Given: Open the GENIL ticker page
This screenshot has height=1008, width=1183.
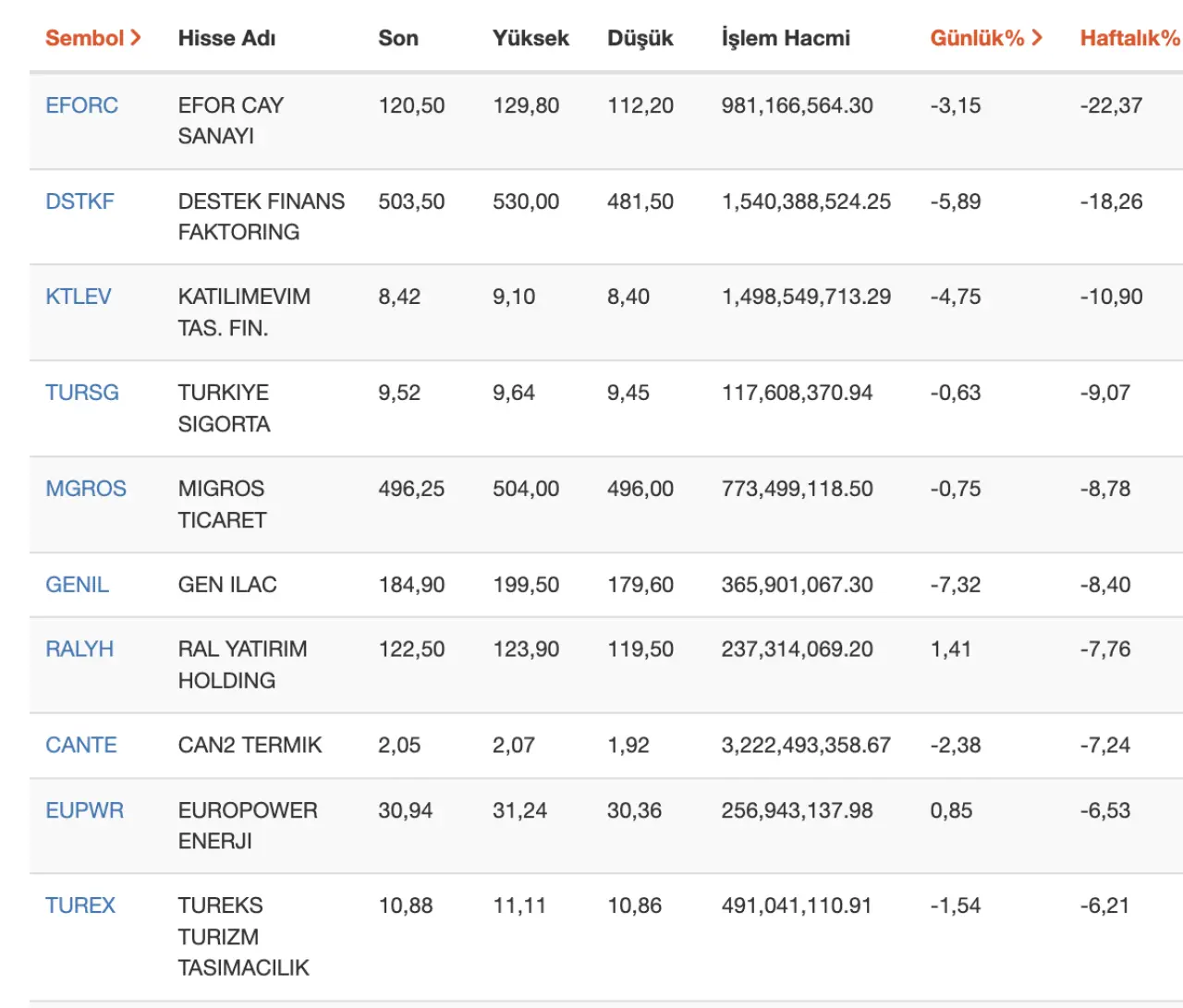Looking at the screenshot, I should [77, 585].
